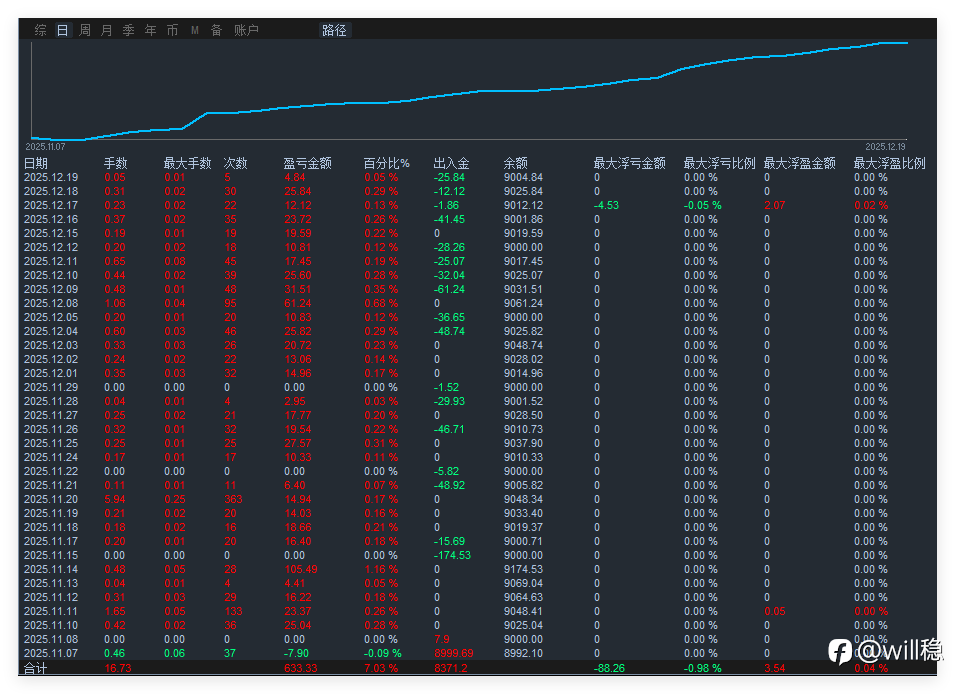Open the 季 quarterly tab
The image size is (955, 694).
pyautogui.click(x=129, y=30)
